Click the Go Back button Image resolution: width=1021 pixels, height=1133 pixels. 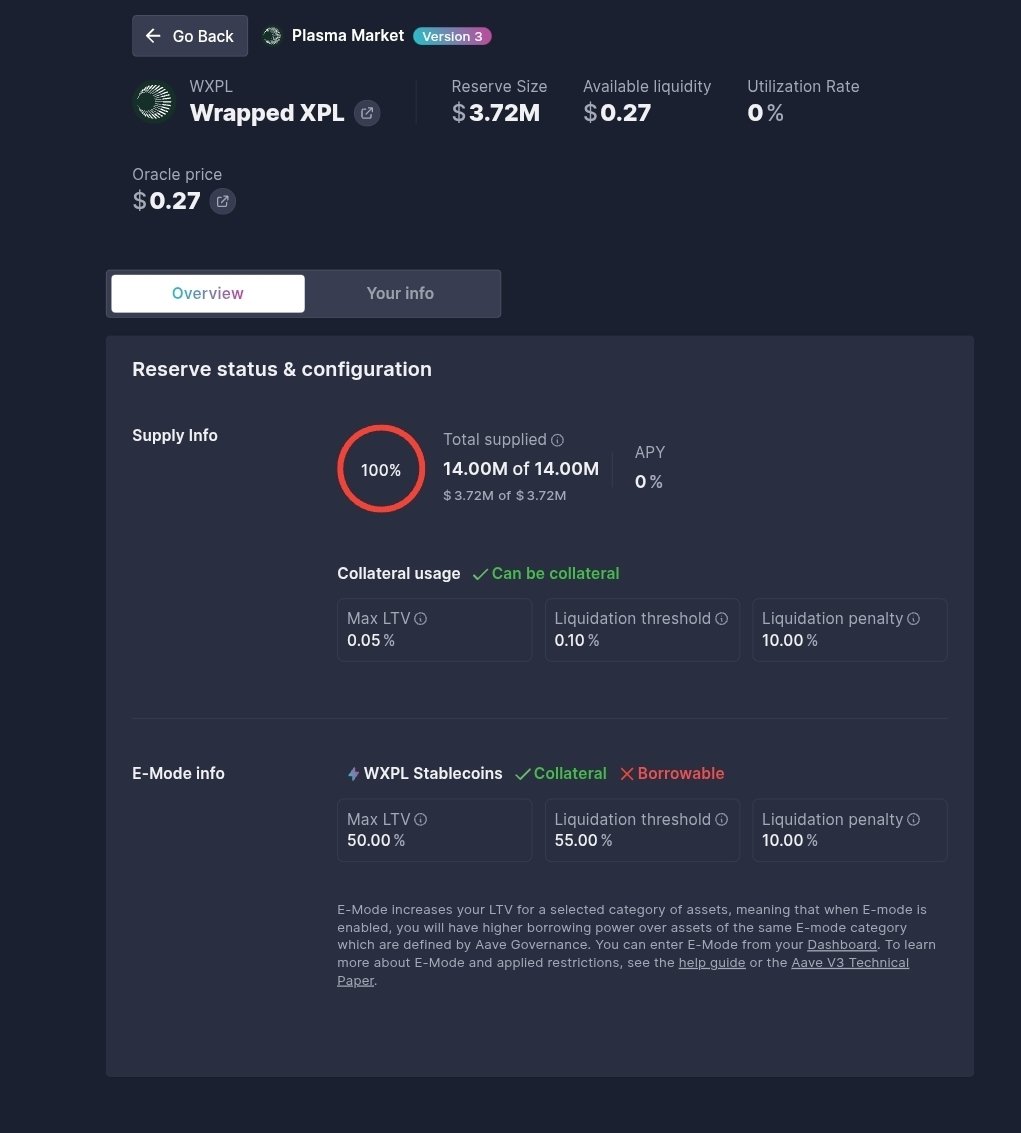click(x=190, y=36)
